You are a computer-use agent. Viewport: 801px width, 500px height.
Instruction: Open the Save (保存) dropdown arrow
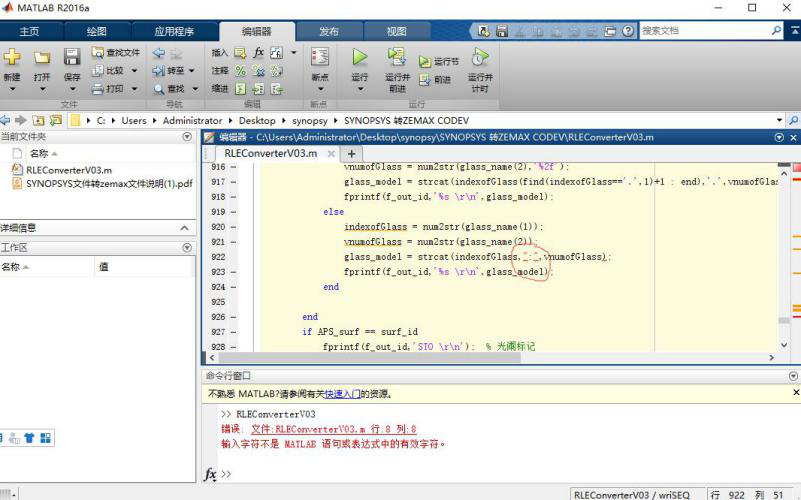tap(72, 89)
